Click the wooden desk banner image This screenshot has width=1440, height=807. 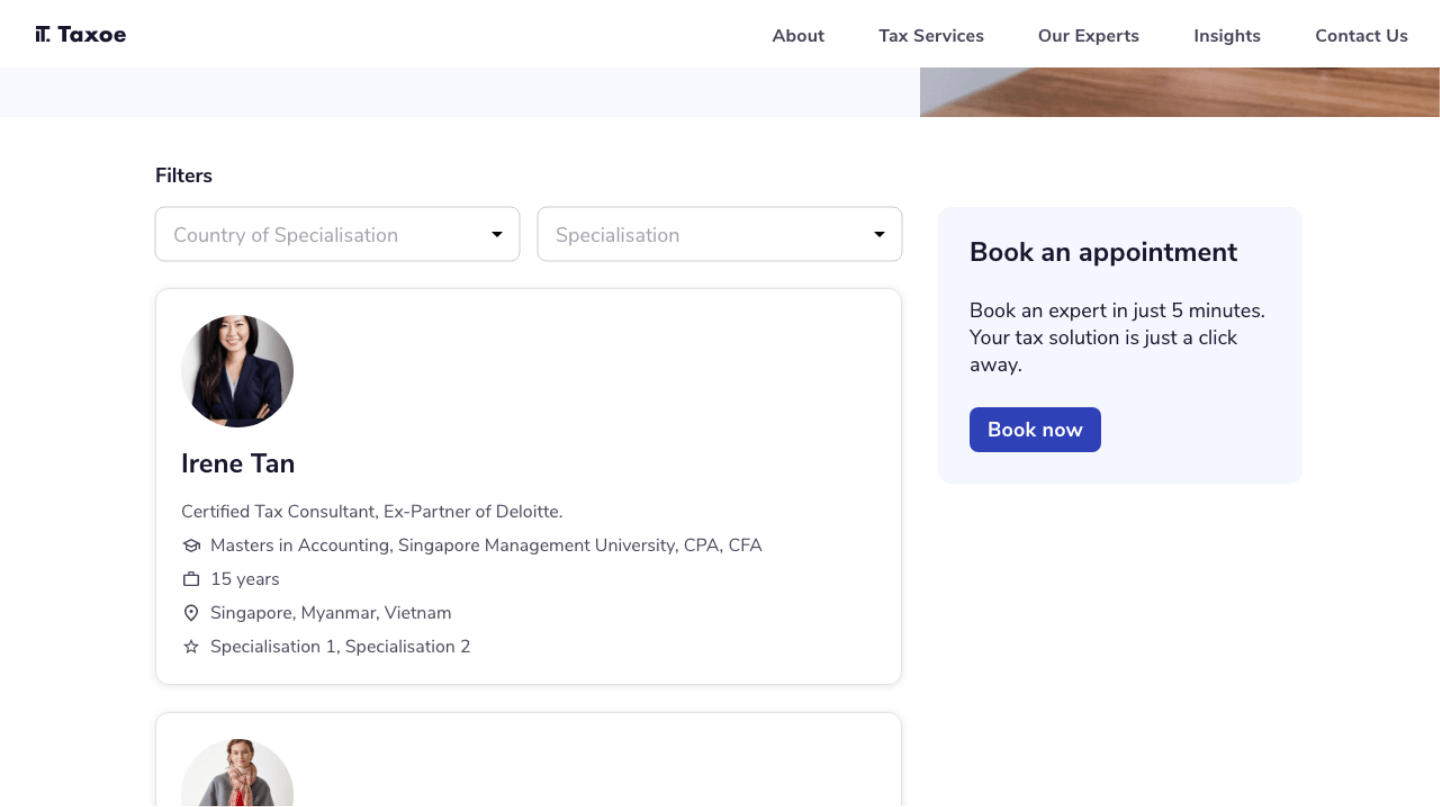click(1180, 92)
